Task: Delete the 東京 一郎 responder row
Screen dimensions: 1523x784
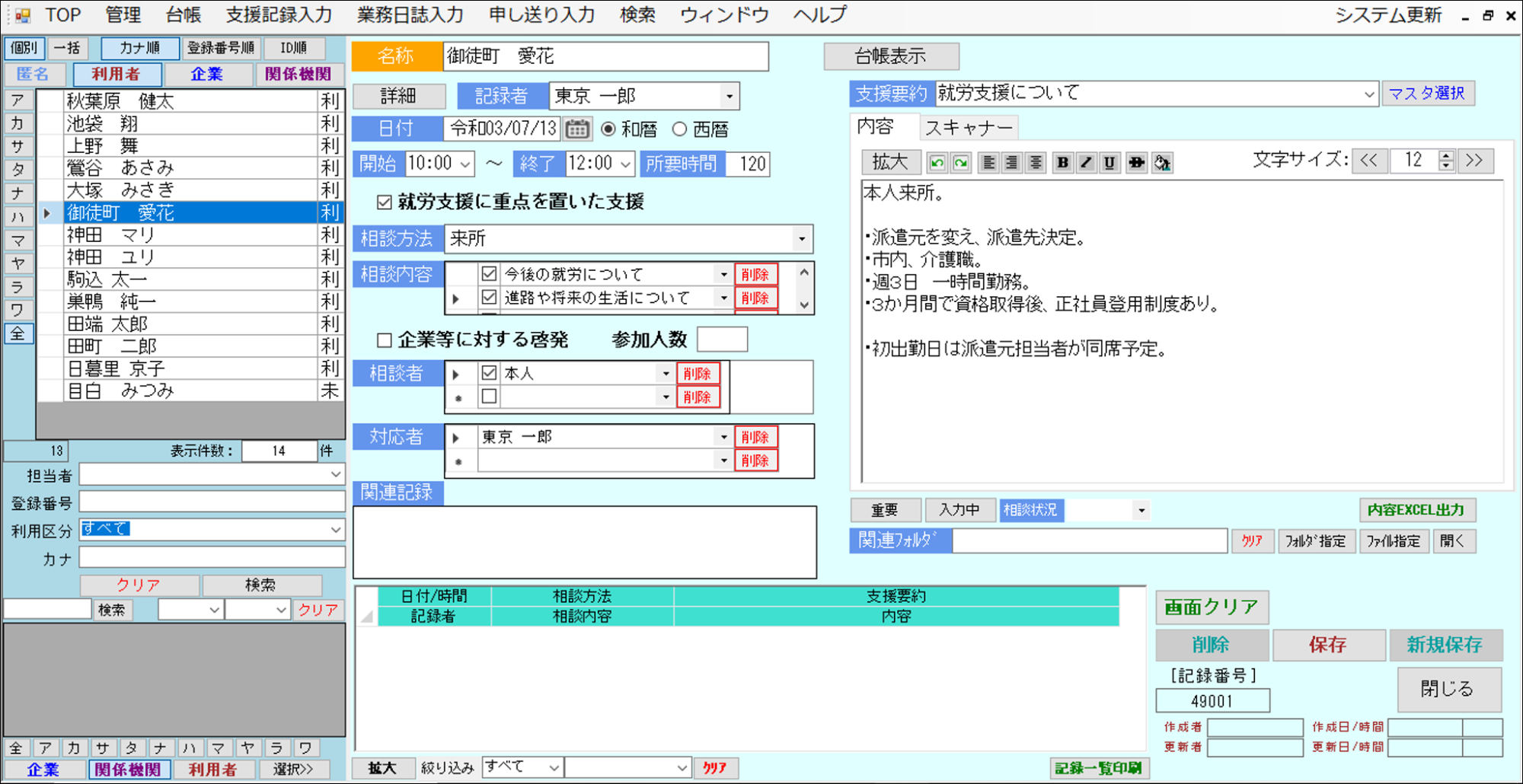Action: [755, 438]
